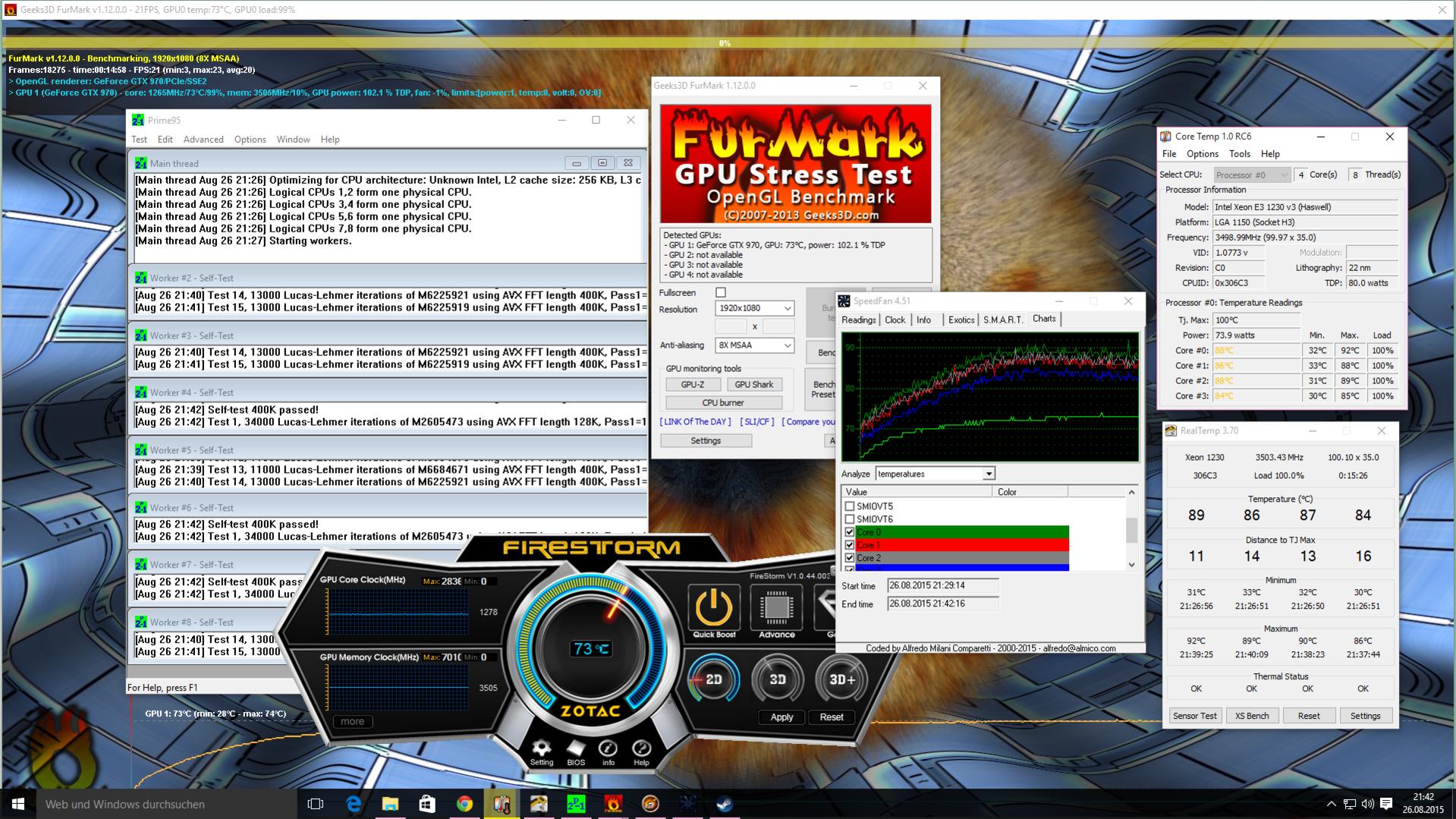Open Google Chrome from the taskbar

[x=464, y=804]
